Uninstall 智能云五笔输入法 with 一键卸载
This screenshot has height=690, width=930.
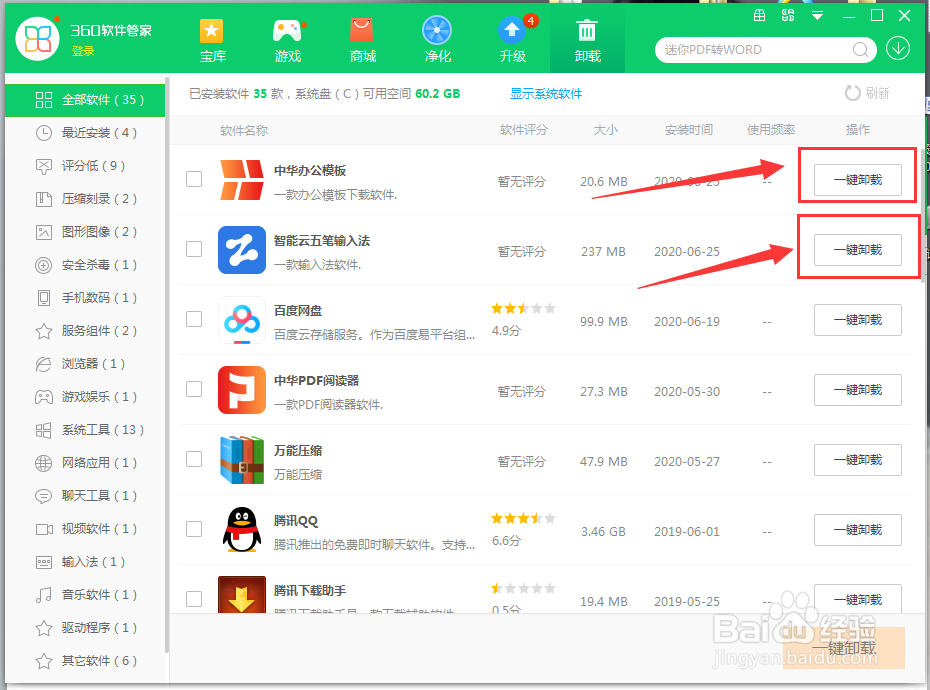pyautogui.click(x=858, y=250)
